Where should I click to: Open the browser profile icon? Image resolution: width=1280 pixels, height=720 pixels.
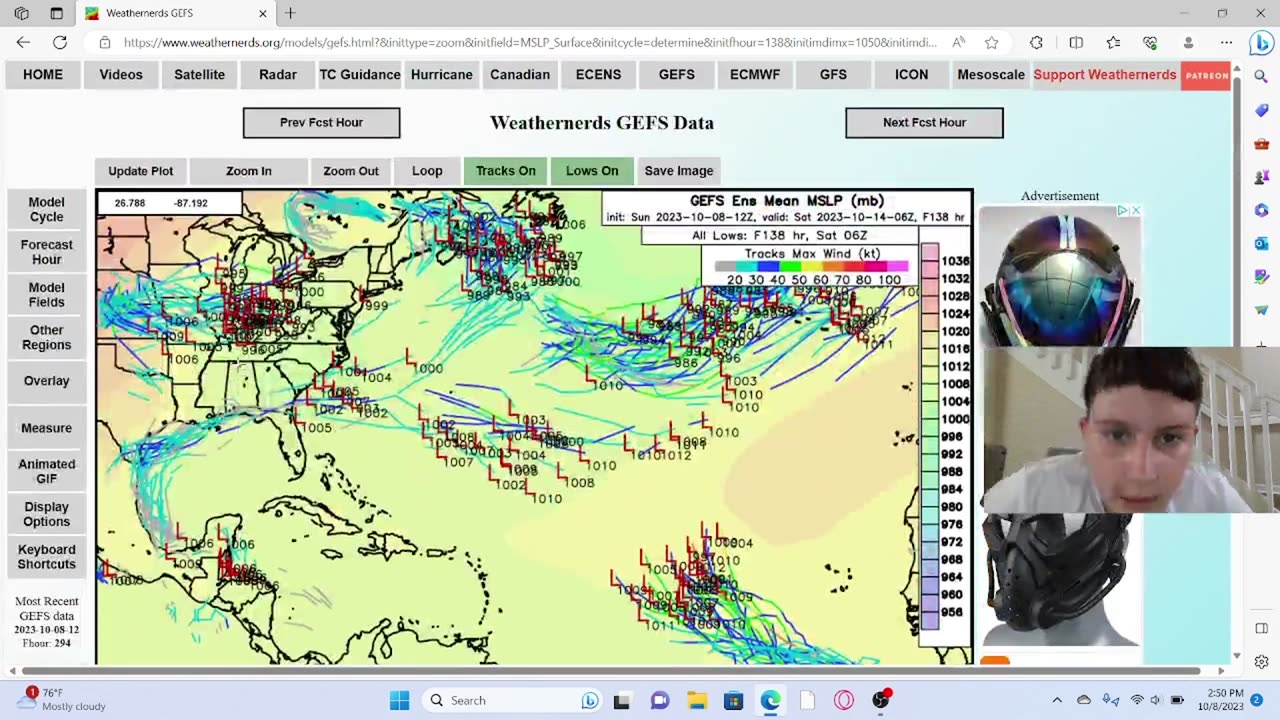click(1188, 43)
